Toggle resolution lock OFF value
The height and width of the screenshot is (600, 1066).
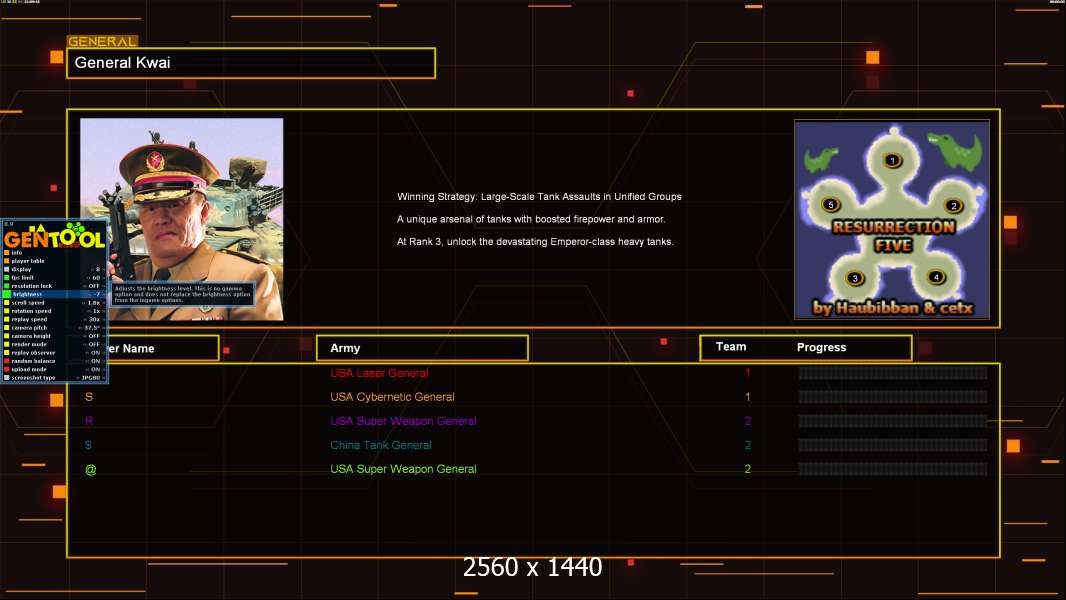pyautogui.click(x=94, y=286)
